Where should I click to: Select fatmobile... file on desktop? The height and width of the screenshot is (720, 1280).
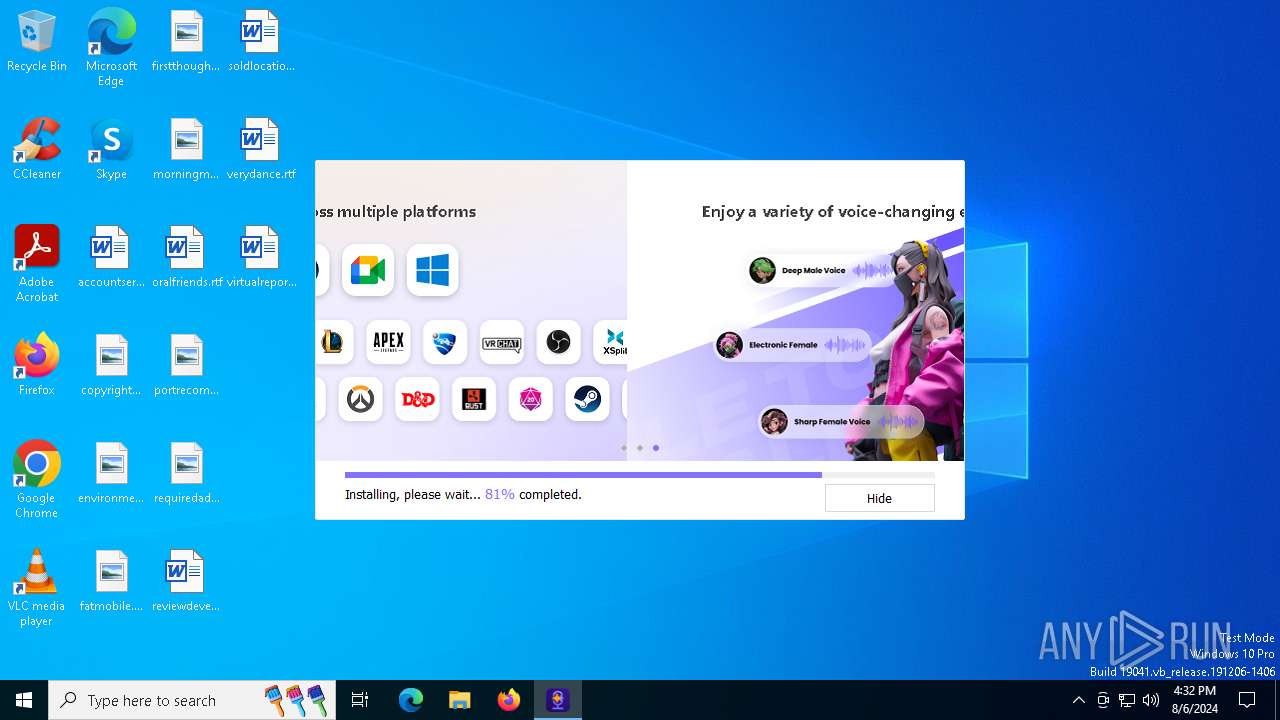tap(111, 582)
